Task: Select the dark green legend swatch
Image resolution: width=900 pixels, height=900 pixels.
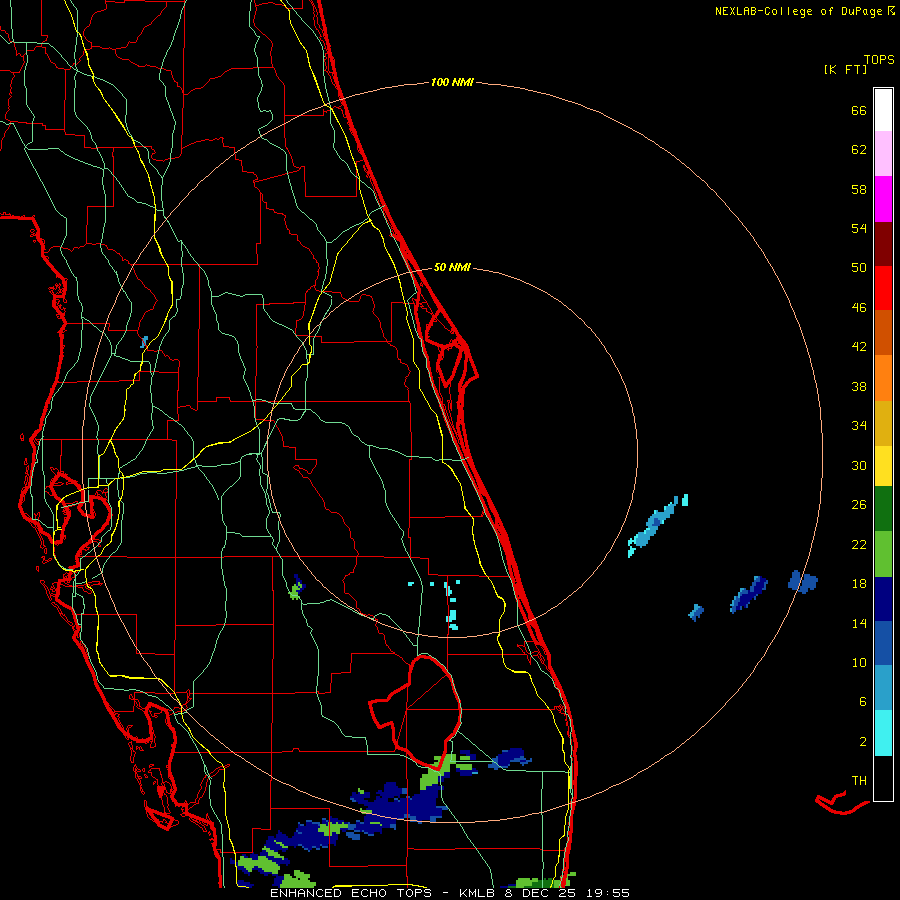Action: [883, 509]
